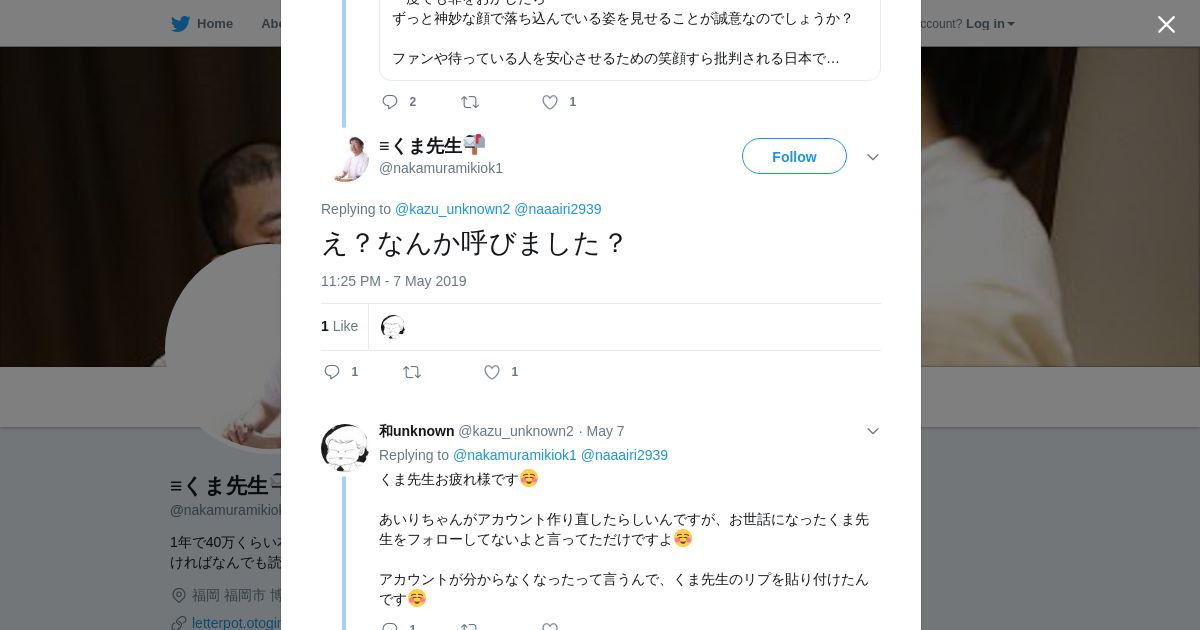Open the Log in dropdown

coord(990,24)
